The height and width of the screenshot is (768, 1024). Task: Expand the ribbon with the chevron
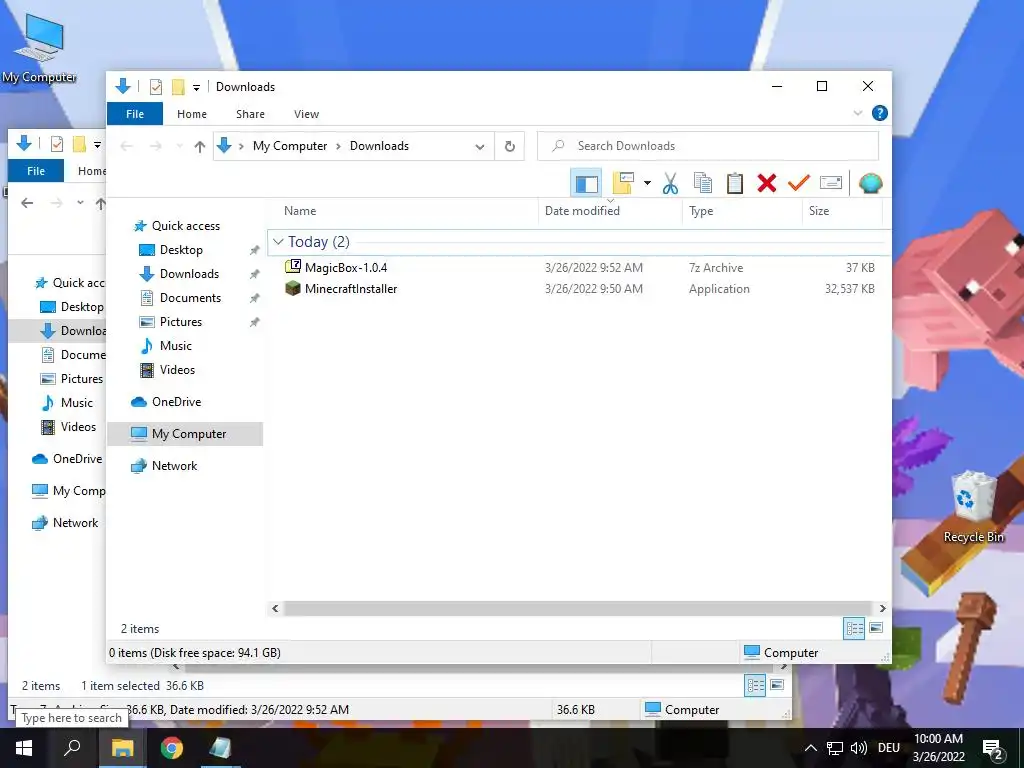[857, 113]
